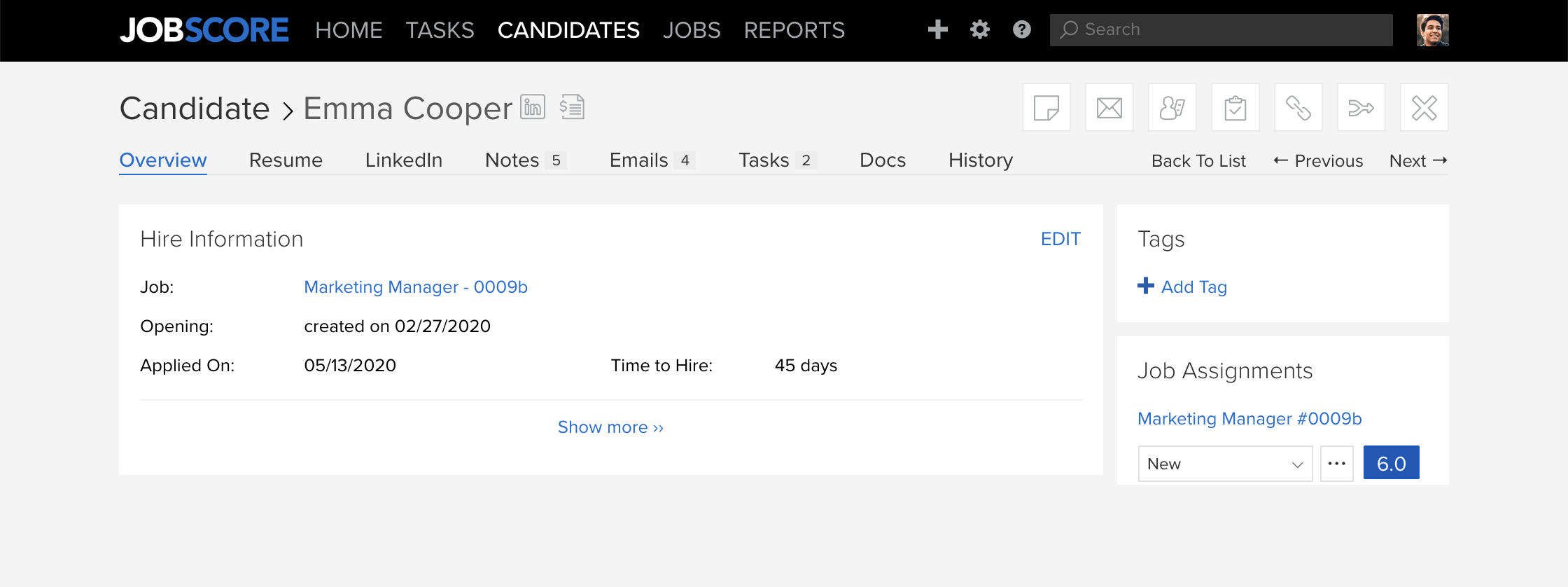The image size is (1568, 587).
Task: Click Add Tag link
Action: pos(1182,286)
